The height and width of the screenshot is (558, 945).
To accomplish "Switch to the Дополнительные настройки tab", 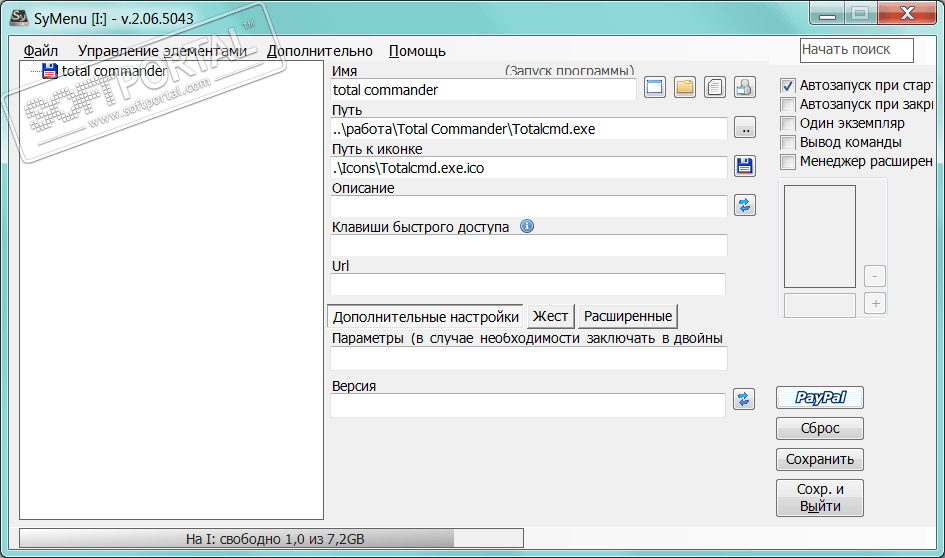I will click(x=425, y=316).
